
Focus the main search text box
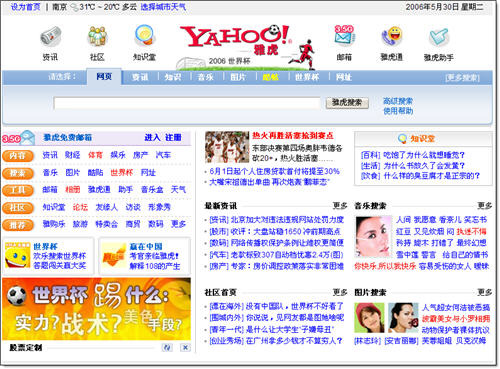click(187, 103)
